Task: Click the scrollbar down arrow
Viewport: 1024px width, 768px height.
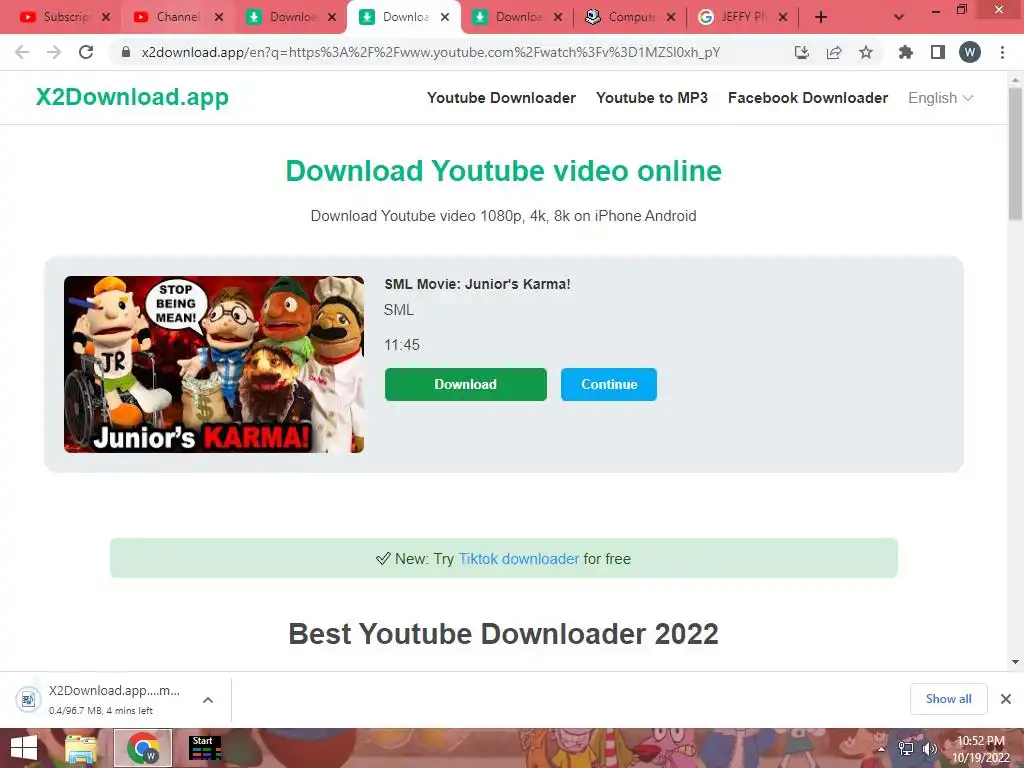Action: coord(1016,662)
